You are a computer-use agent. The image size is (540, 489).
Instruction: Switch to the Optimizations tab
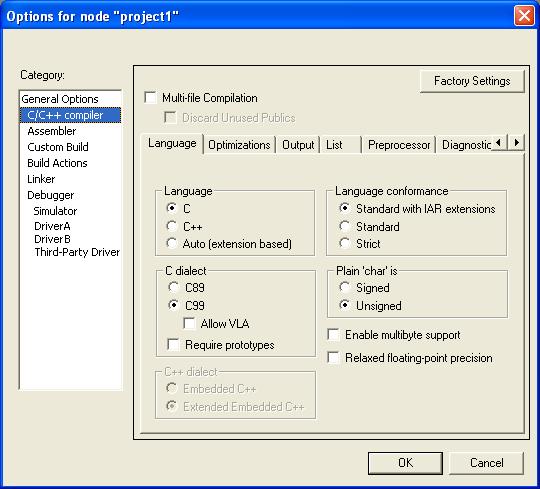pyautogui.click(x=239, y=145)
